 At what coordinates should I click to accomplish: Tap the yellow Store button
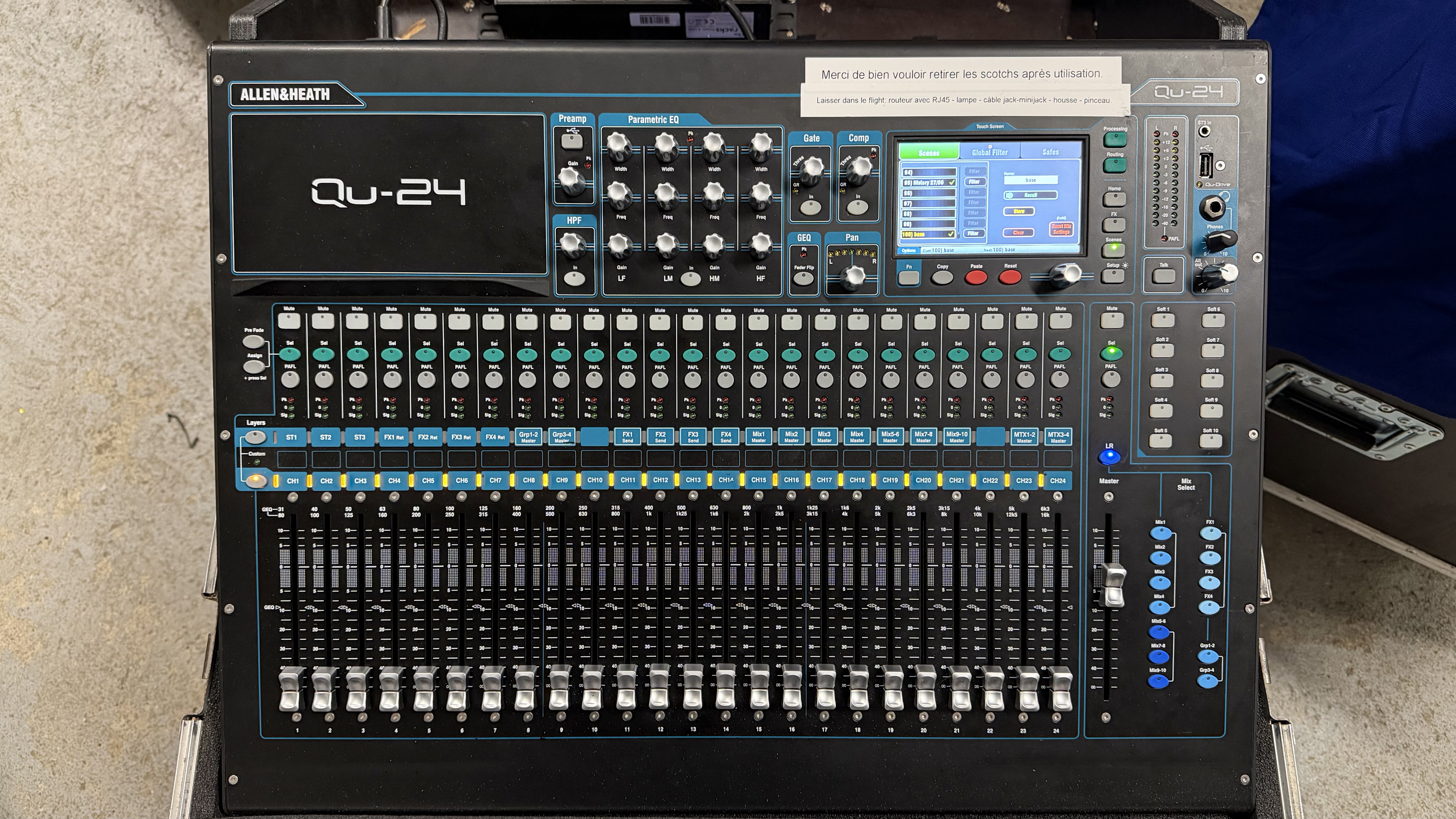[x=1019, y=211]
